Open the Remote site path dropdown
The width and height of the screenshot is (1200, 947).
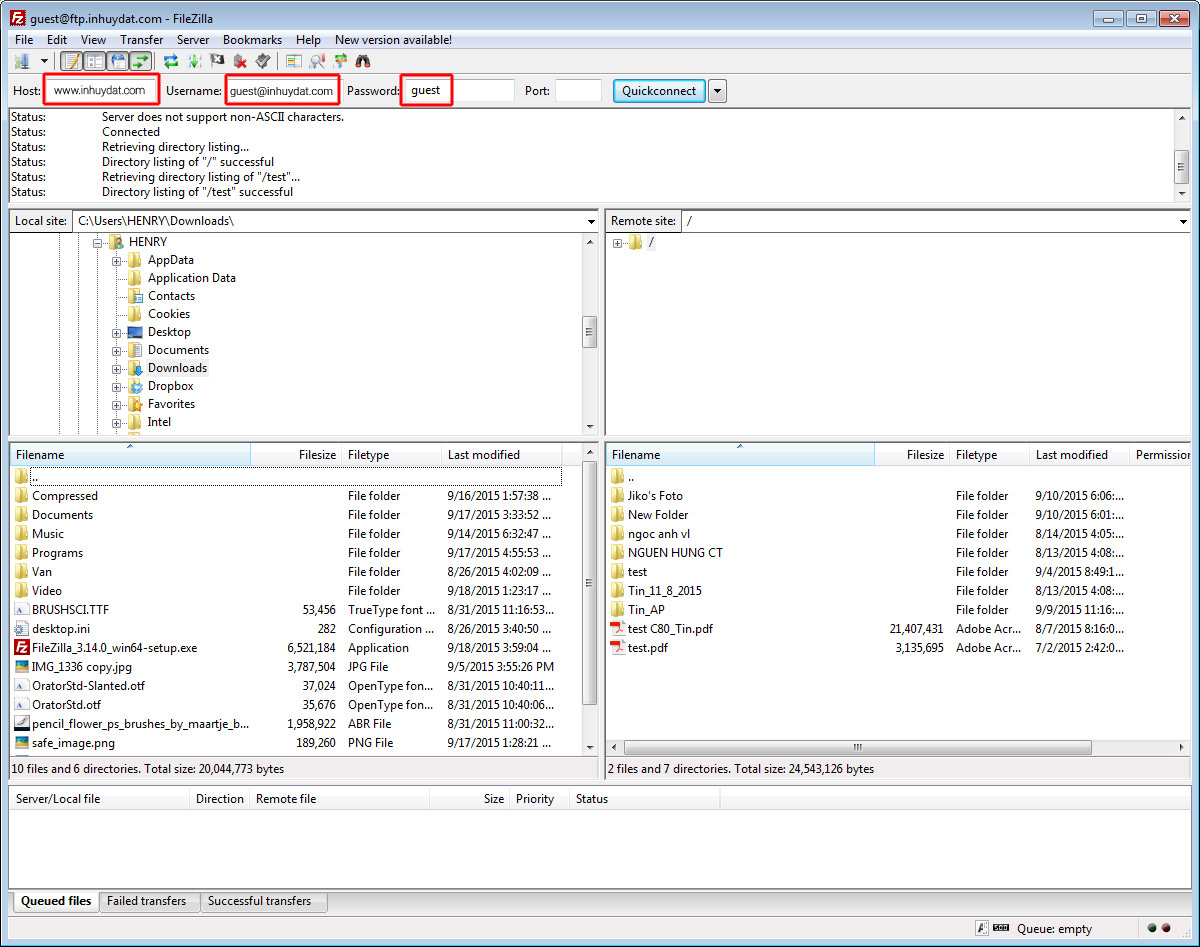(1183, 221)
